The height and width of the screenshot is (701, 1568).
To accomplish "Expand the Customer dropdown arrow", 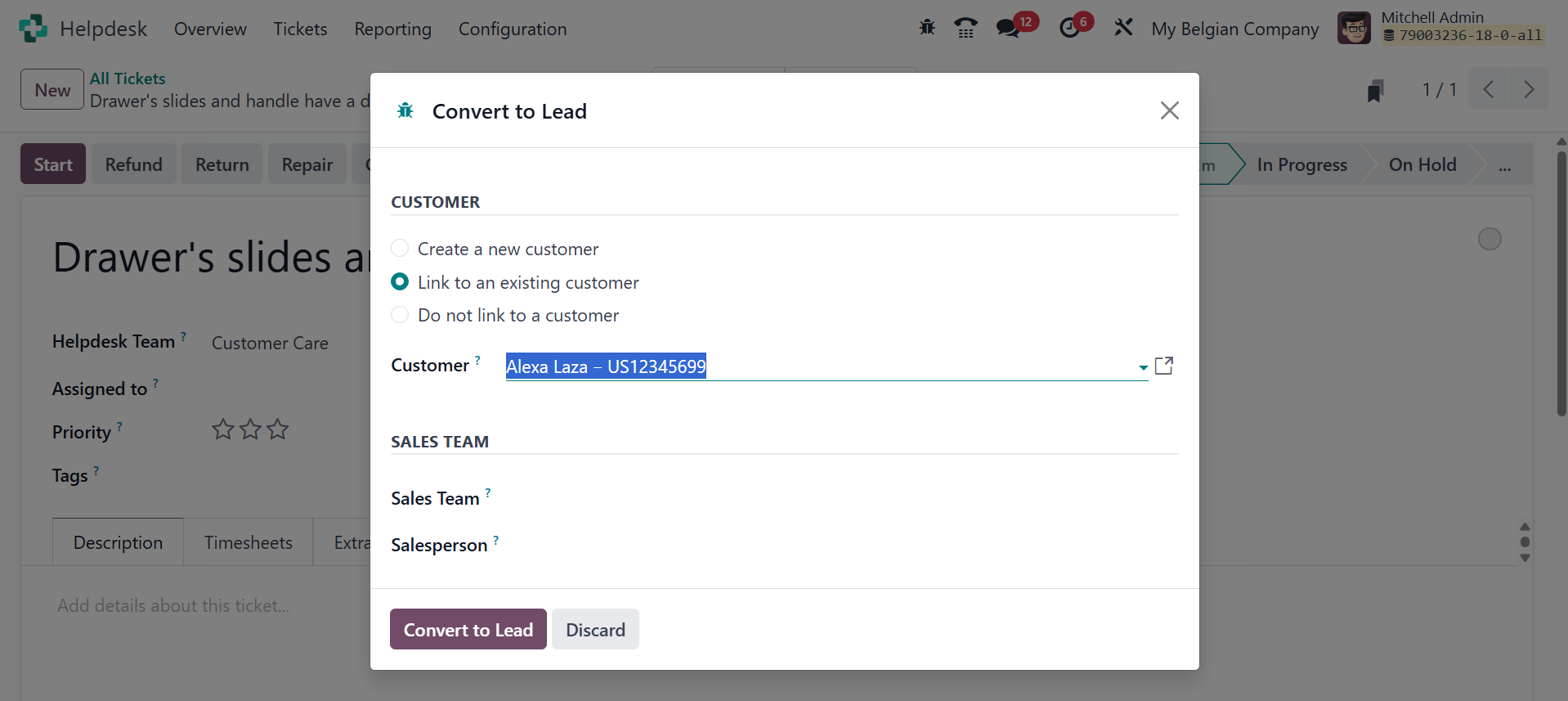I will coord(1142,367).
